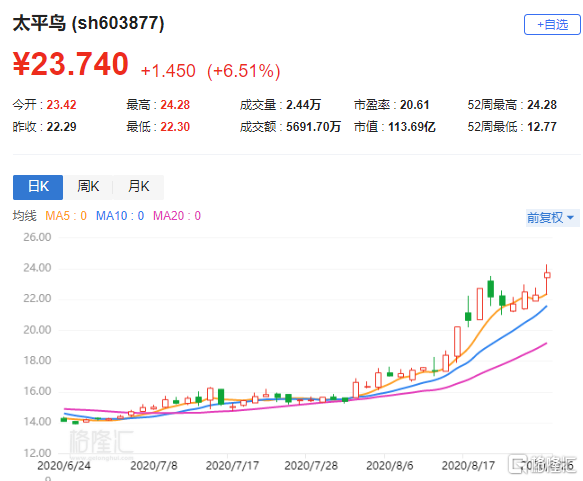Click the daily low value 22.30
The height and width of the screenshot is (481, 583).
(x=175, y=127)
